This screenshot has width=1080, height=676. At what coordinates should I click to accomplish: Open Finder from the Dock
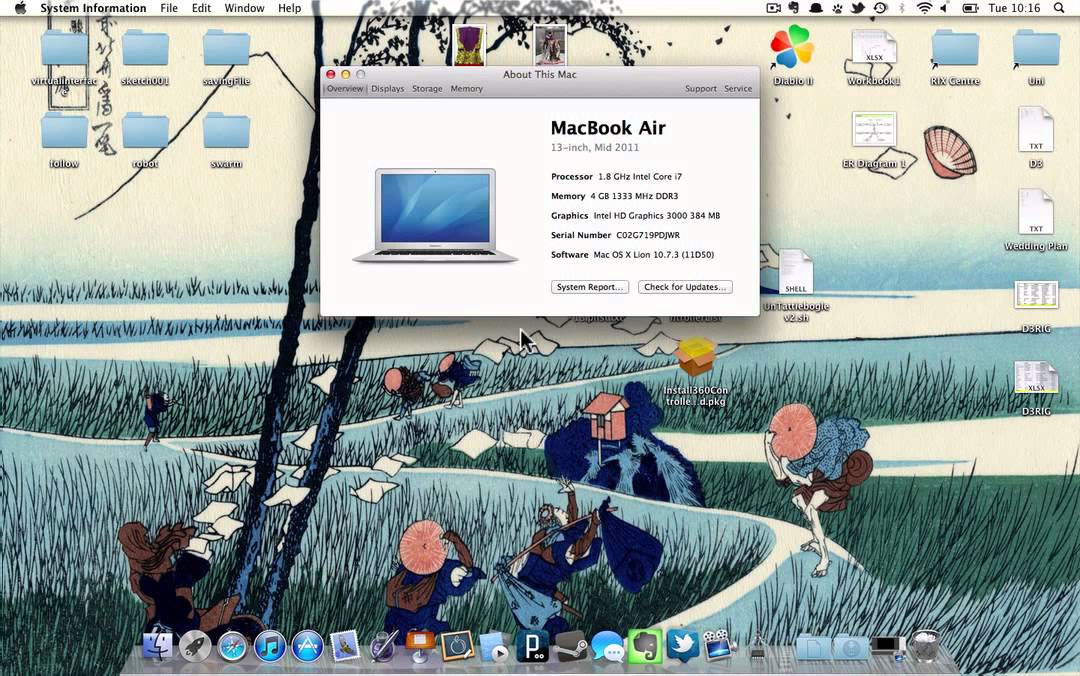[157, 646]
